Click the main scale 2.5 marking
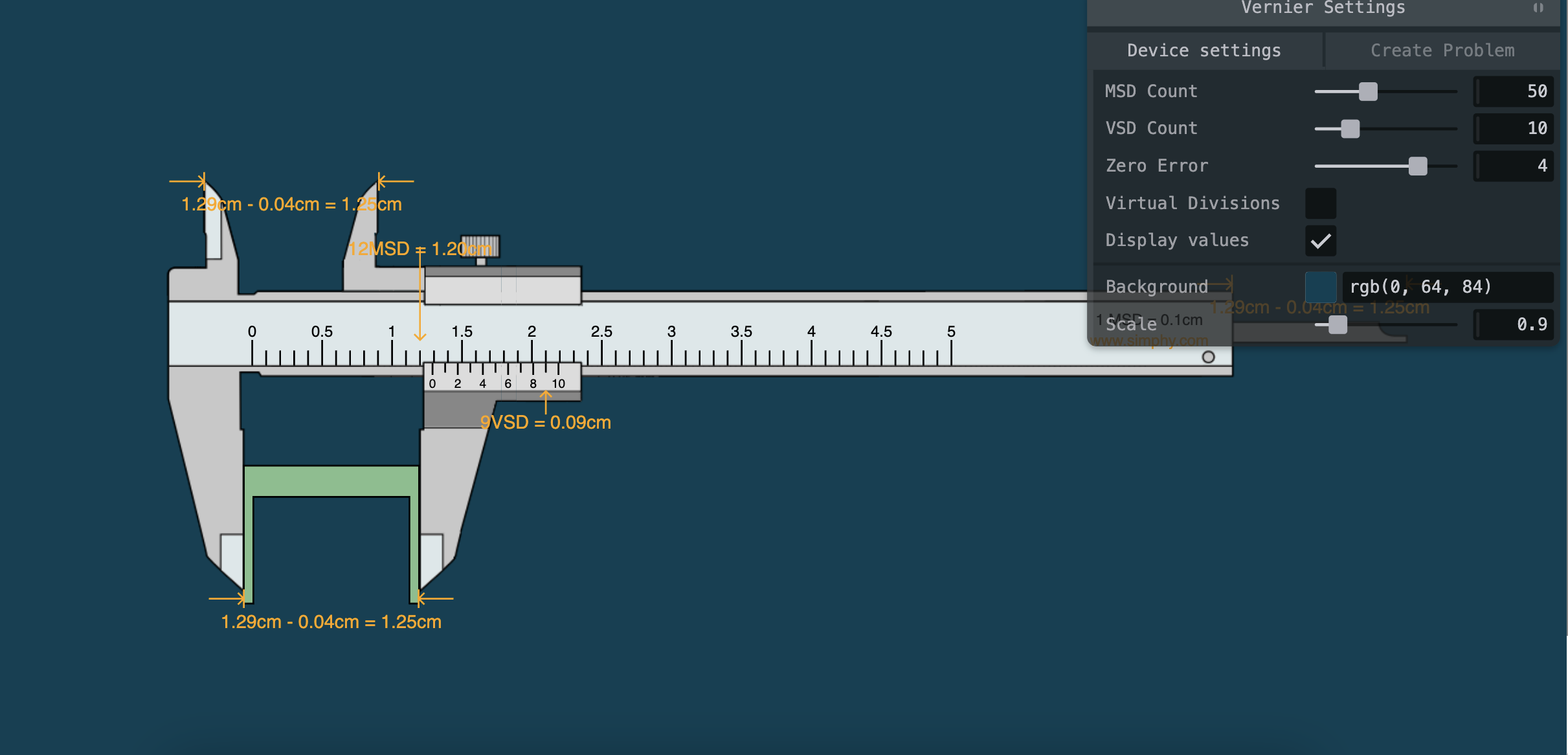Image resolution: width=1568 pixels, height=755 pixels. tap(601, 332)
